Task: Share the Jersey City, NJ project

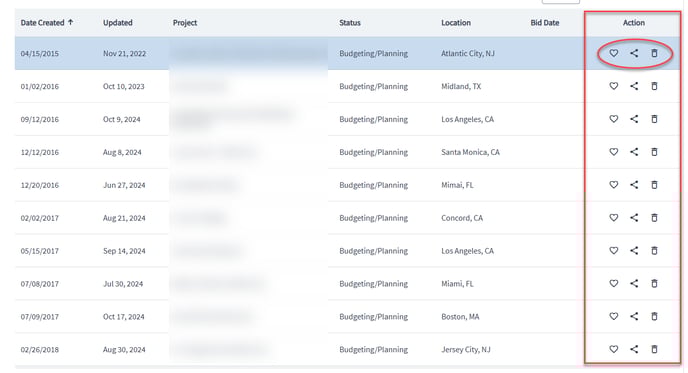Action: (634, 349)
